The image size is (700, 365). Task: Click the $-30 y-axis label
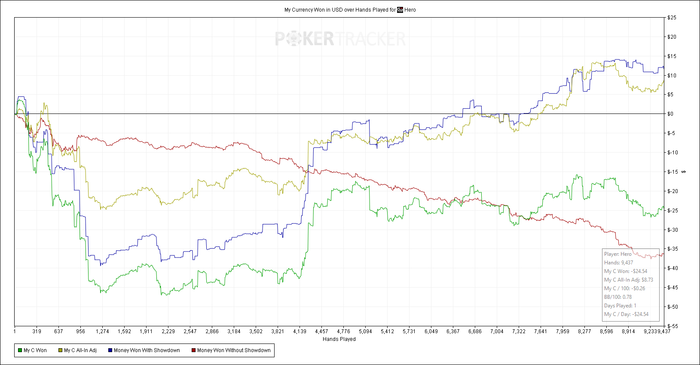[672, 229]
